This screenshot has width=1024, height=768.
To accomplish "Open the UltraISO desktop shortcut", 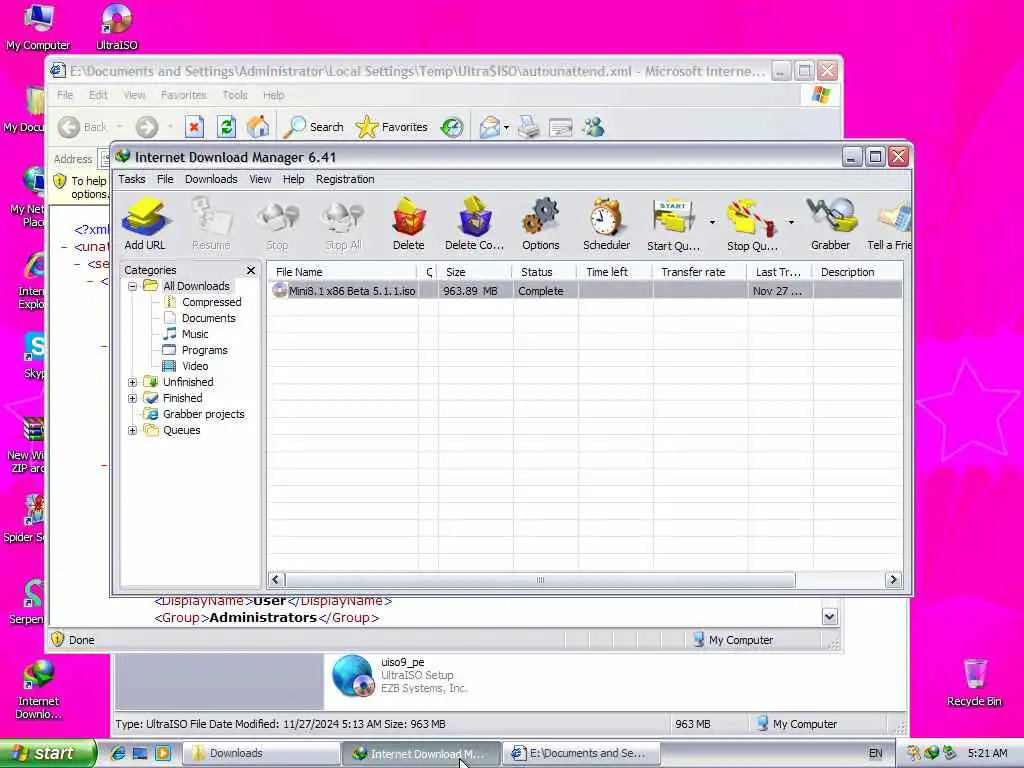I will 117,27.
